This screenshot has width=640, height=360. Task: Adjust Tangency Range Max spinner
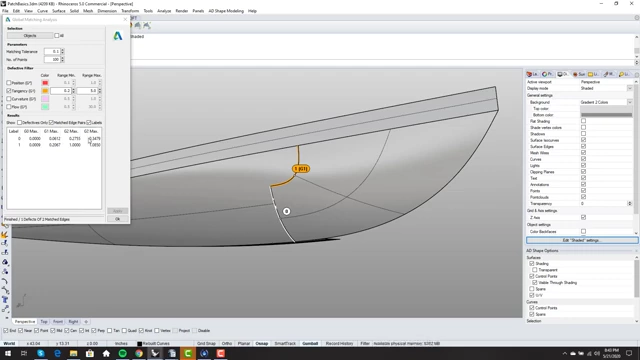tap(100, 91)
